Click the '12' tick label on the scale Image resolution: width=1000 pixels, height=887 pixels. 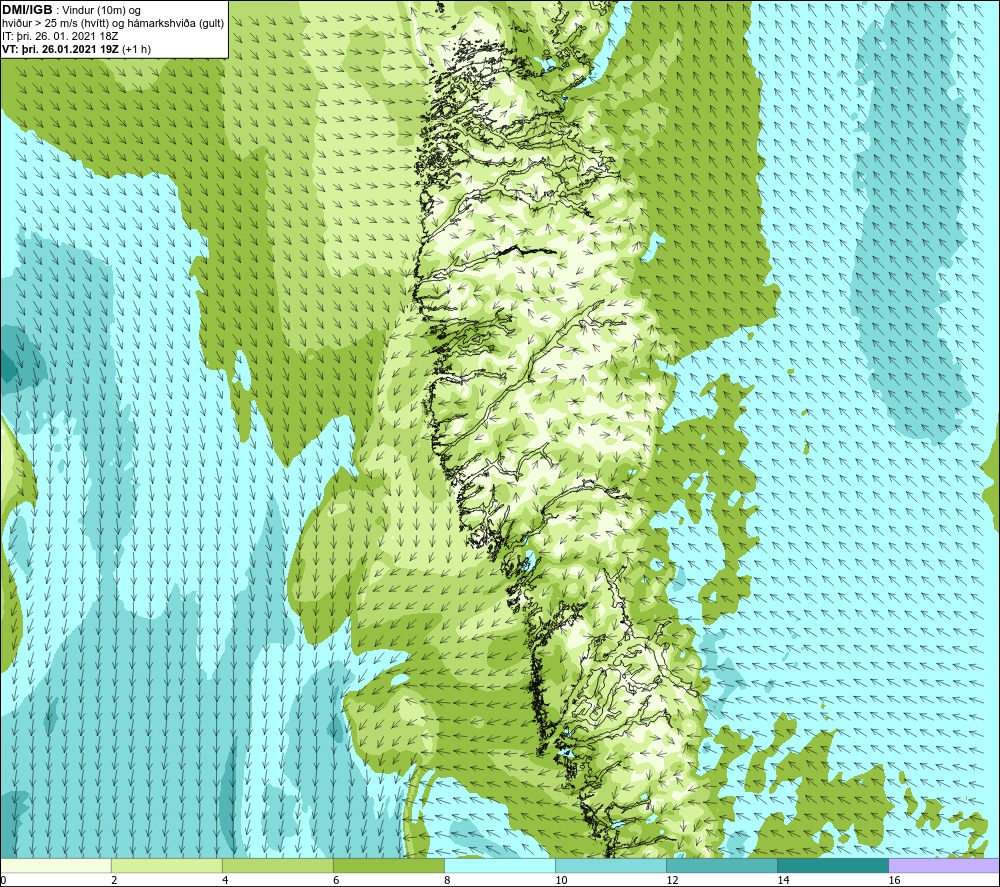click(672, 881)
